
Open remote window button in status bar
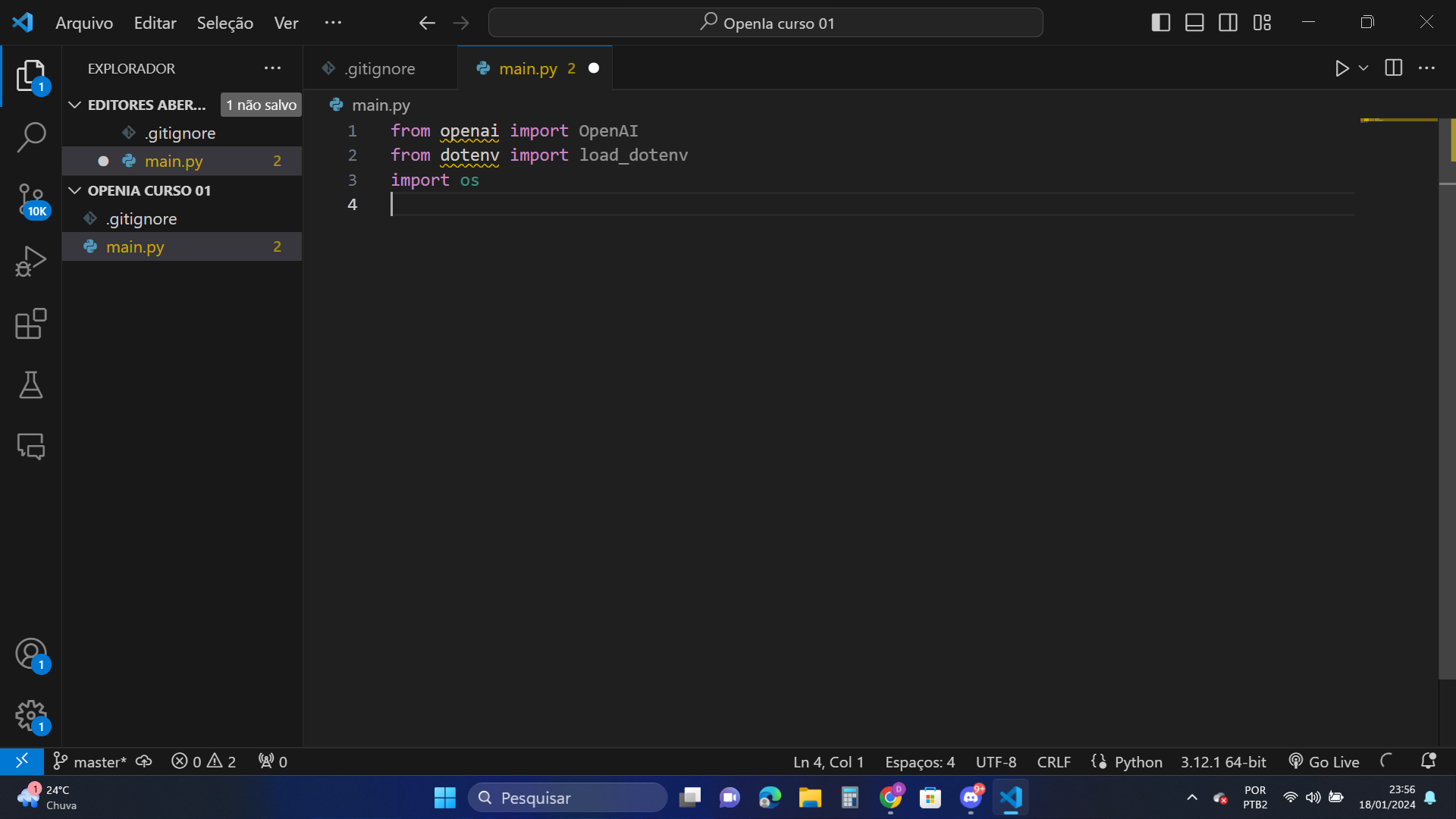click(x=22, y=761)
